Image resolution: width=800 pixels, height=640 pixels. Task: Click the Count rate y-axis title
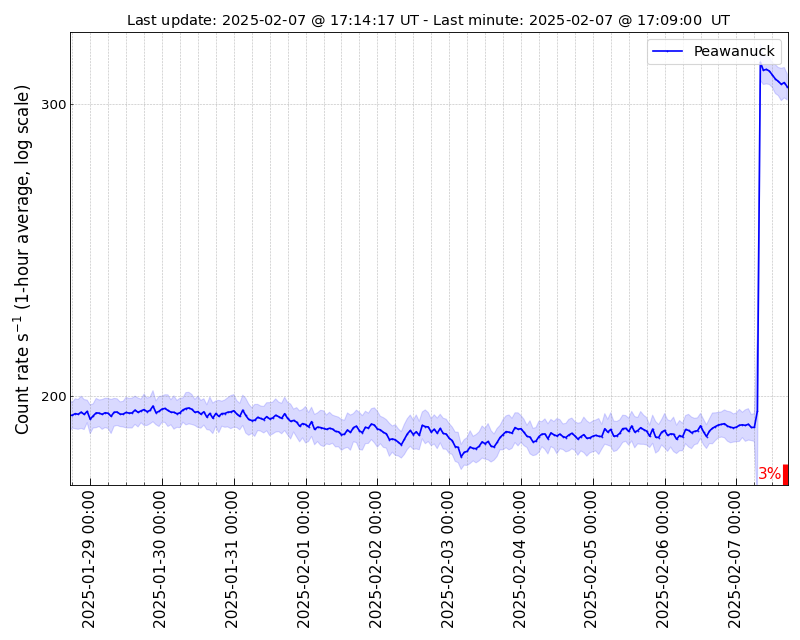[x=22, y=259]
